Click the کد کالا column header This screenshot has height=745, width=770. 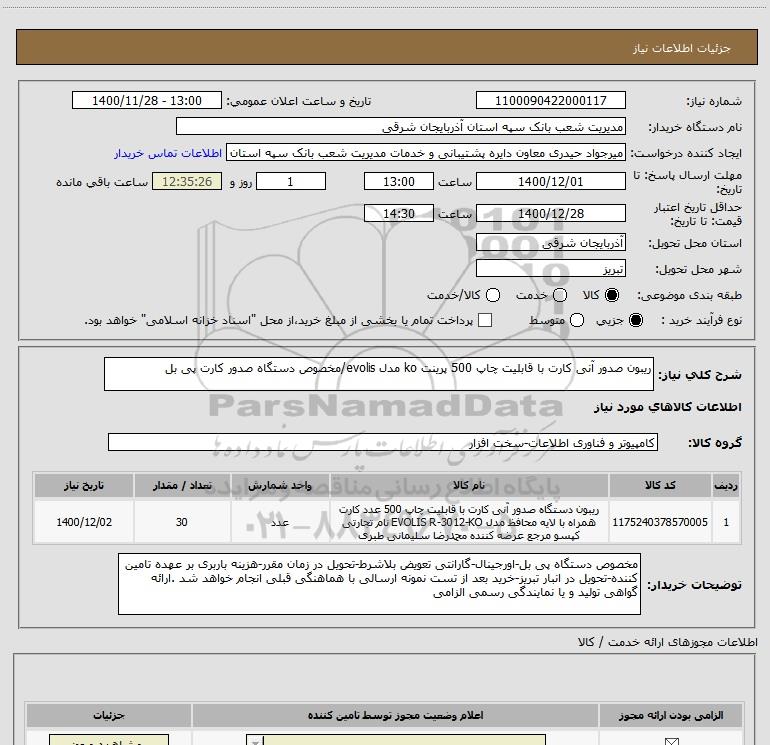[660, 485]
